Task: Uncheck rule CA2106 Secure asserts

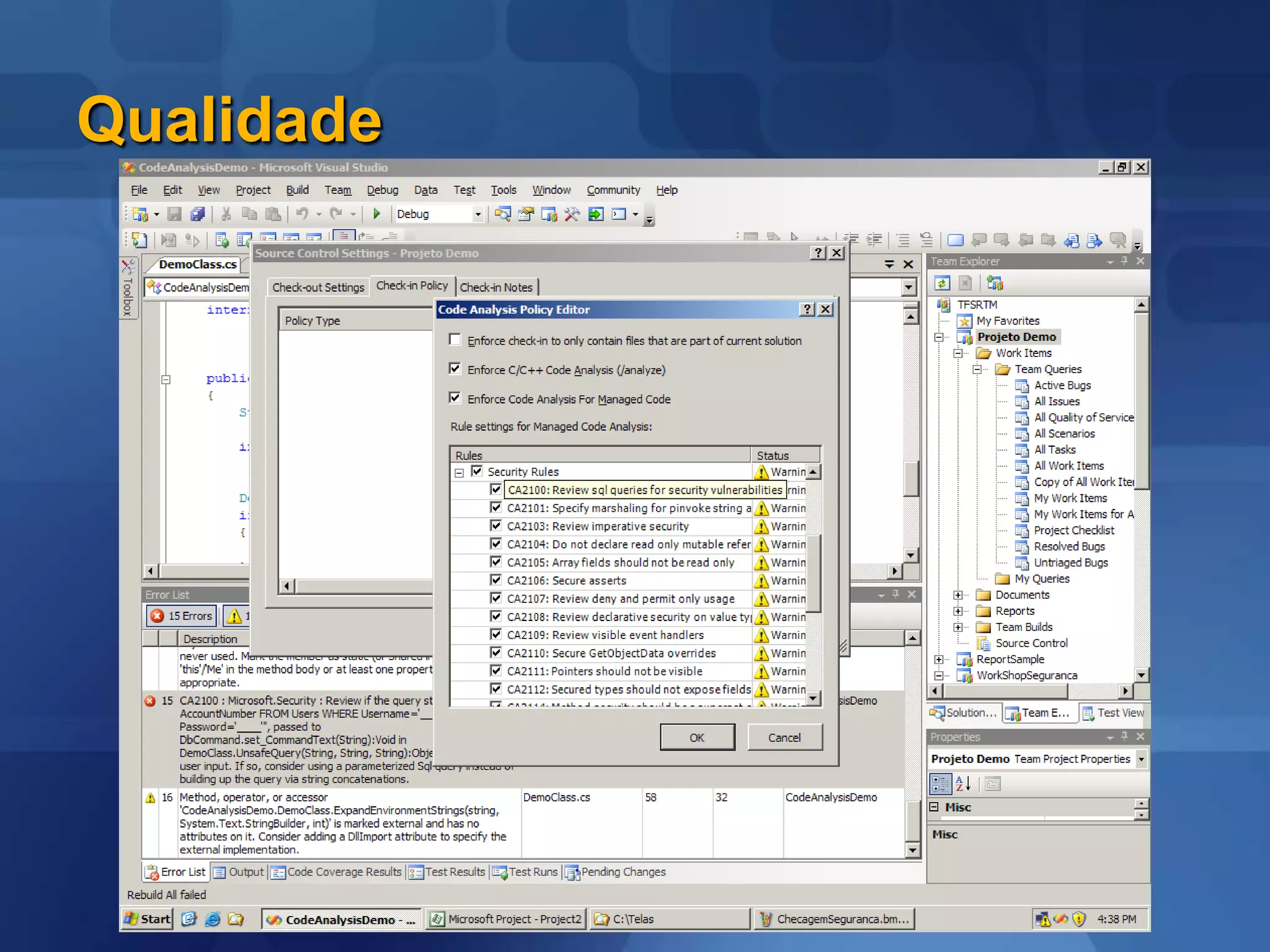Action: click(495, 580)
